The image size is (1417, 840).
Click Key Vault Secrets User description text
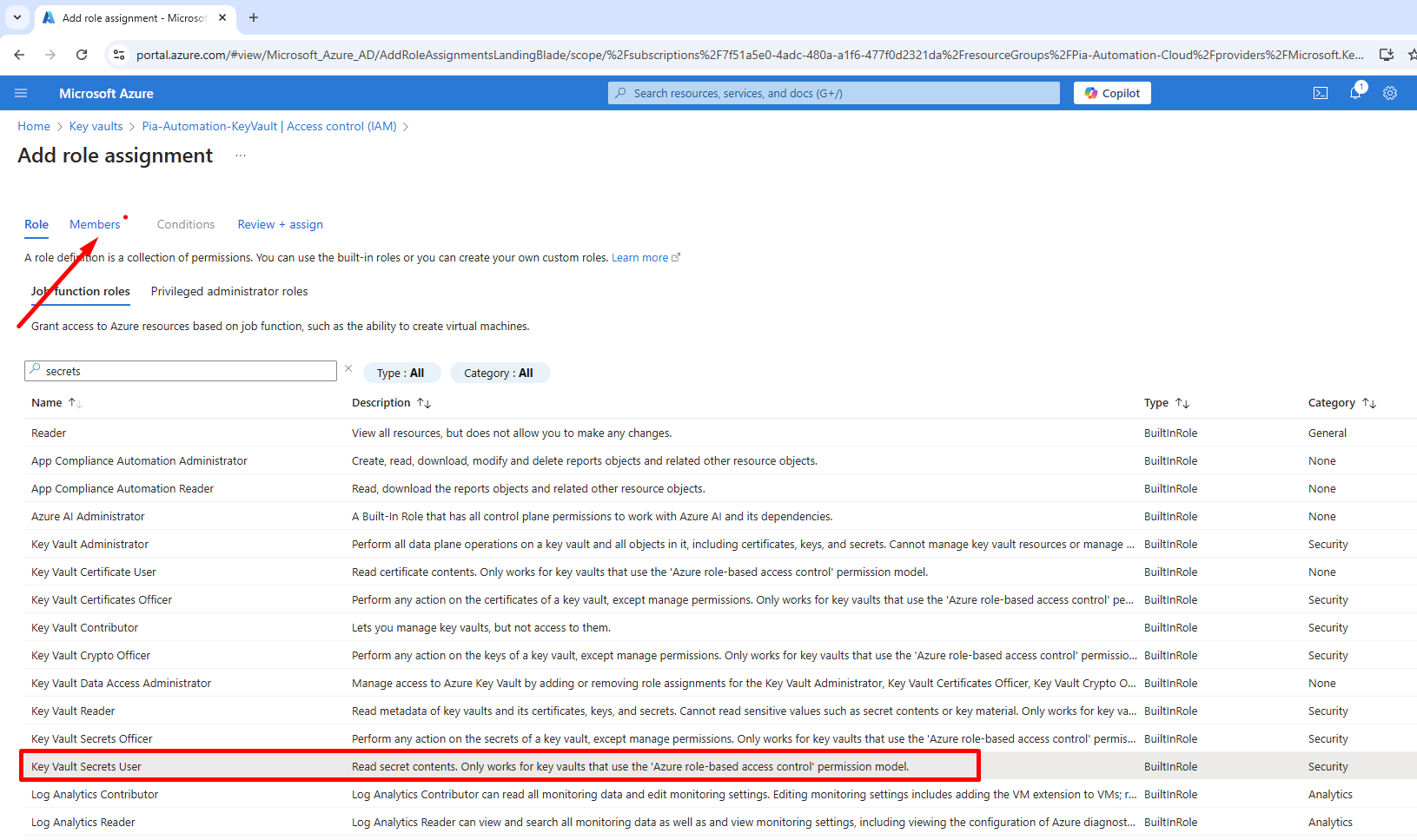(x=630, y=766)
